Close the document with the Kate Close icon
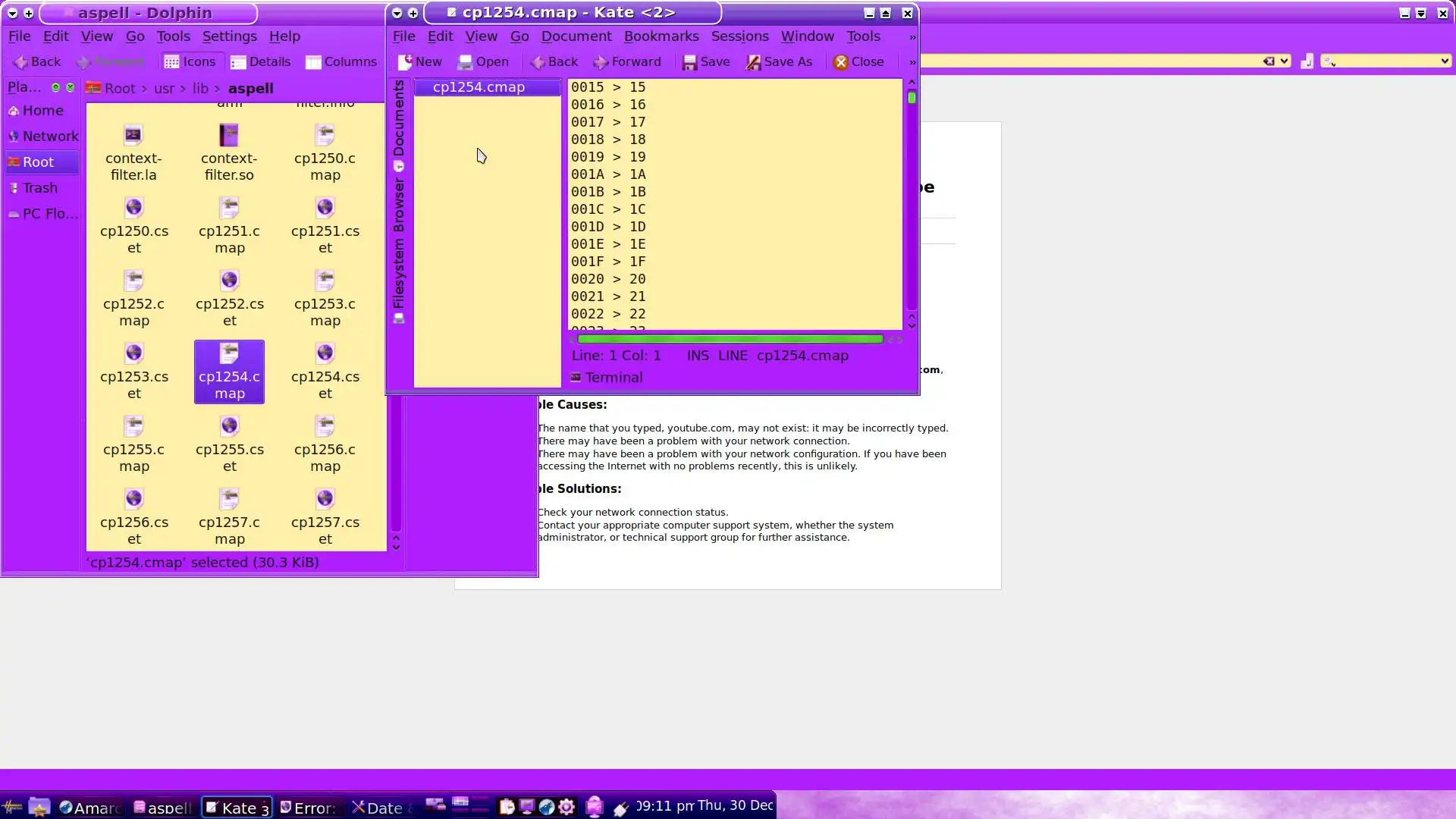Image resolution: width=1456 pixels, height=819 pixels. [840, 62]
